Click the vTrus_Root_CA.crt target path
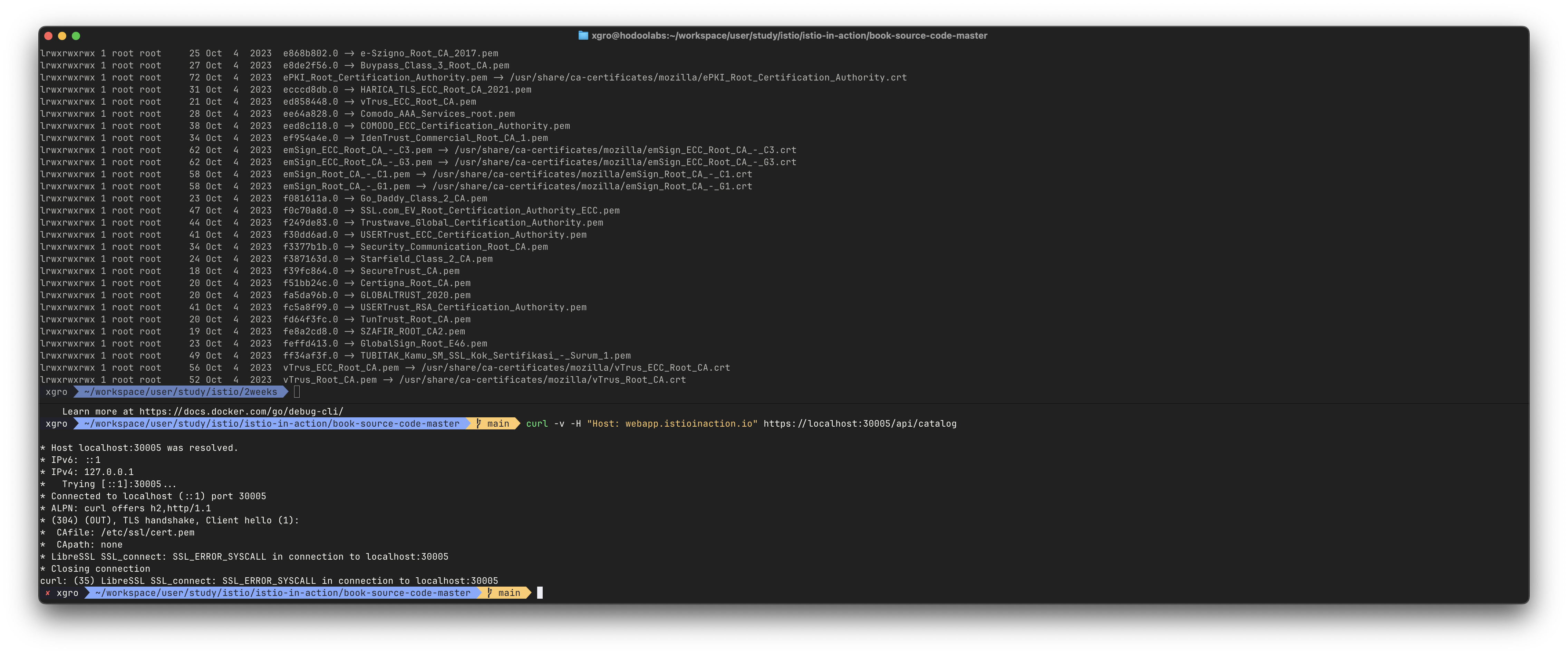Image resolution: width=1568 pixels, height=655 pixels. click(x=542, y=380)
